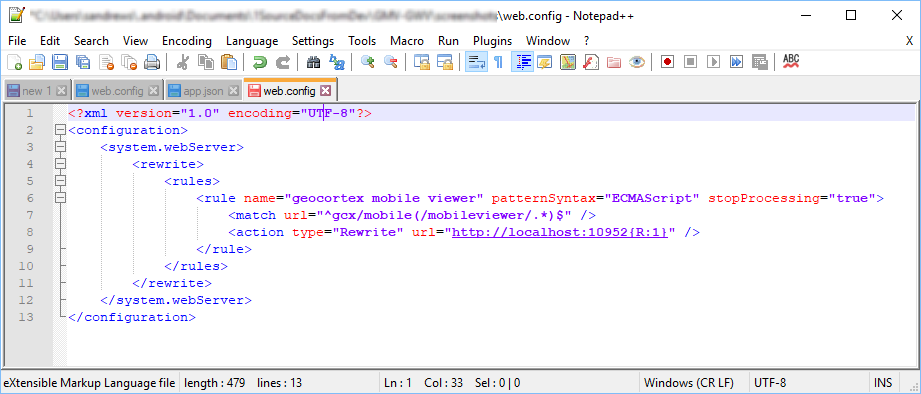Cut selection with scissors icon
921x394 pixels.
(183, 61)
